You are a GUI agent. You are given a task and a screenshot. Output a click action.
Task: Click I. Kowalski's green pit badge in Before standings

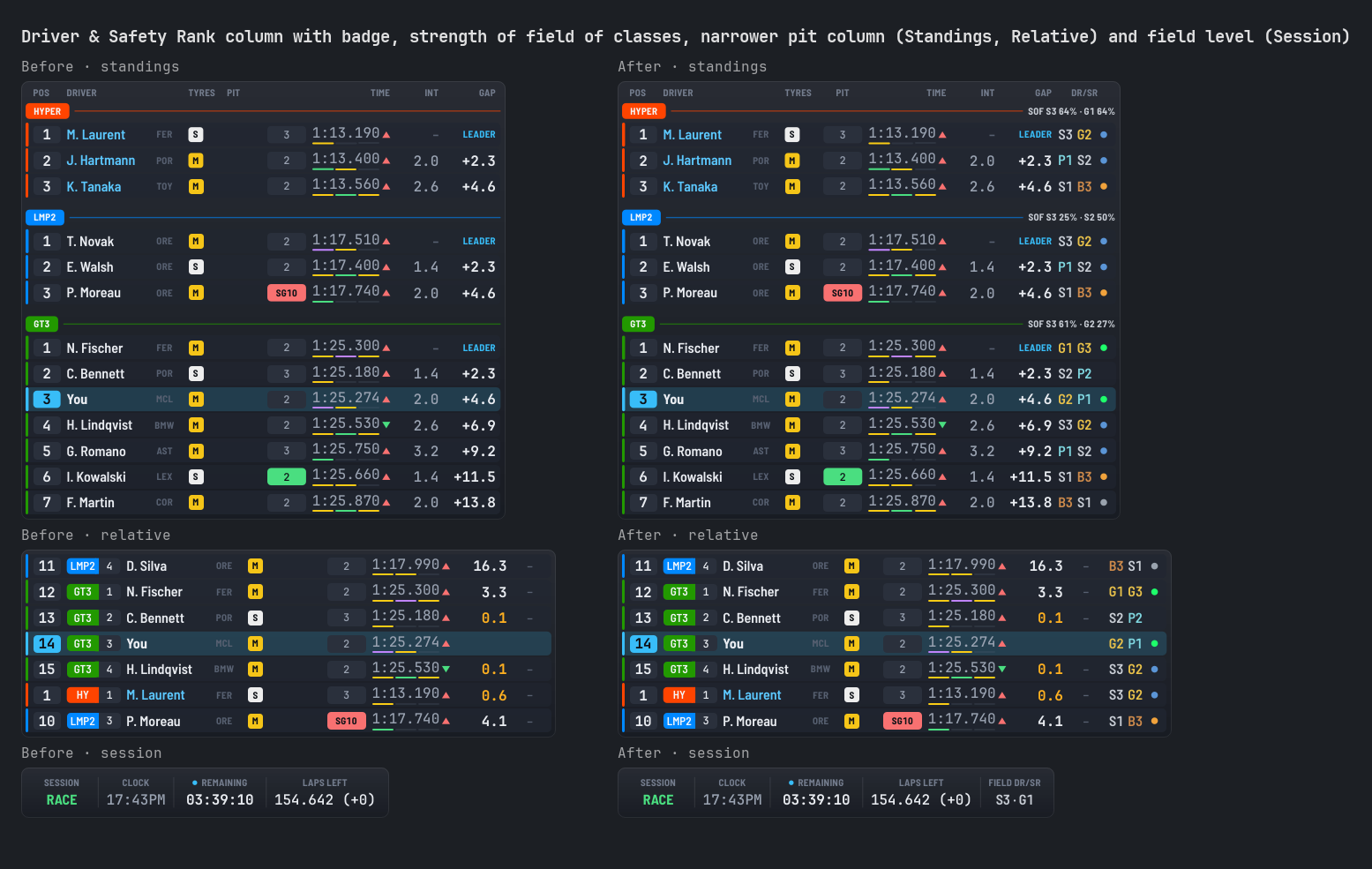pos(287,477)
